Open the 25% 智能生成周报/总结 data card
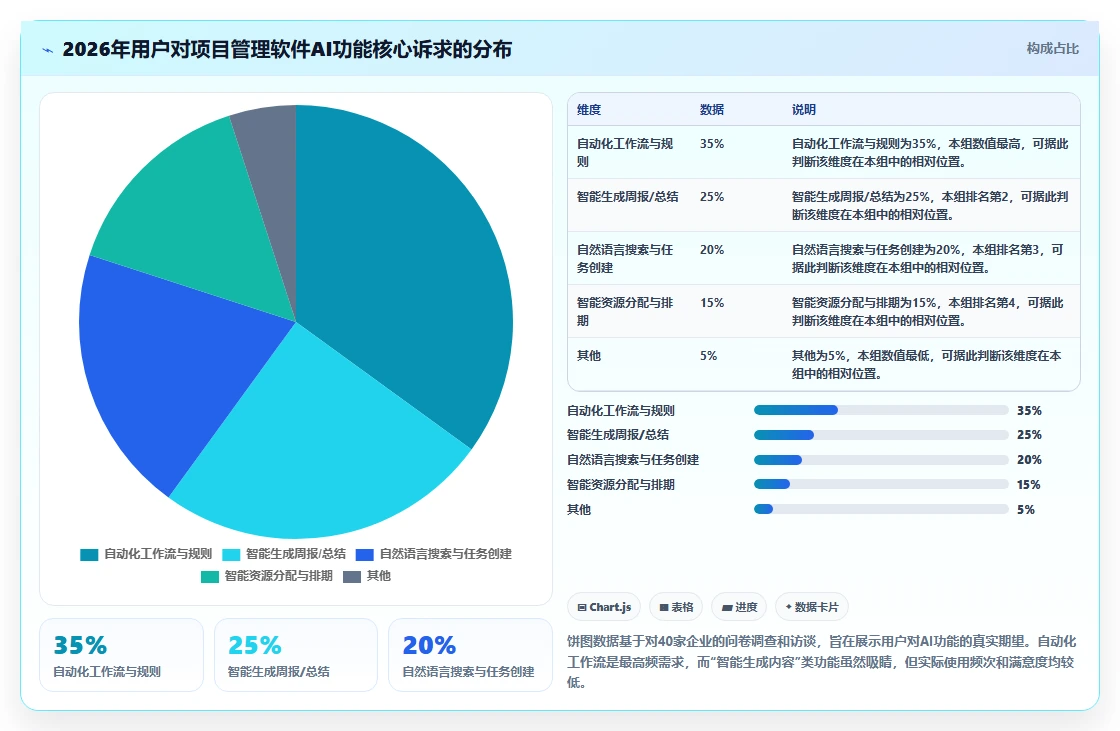Viewport: 1120px width, 731px height. click(296, 655)
